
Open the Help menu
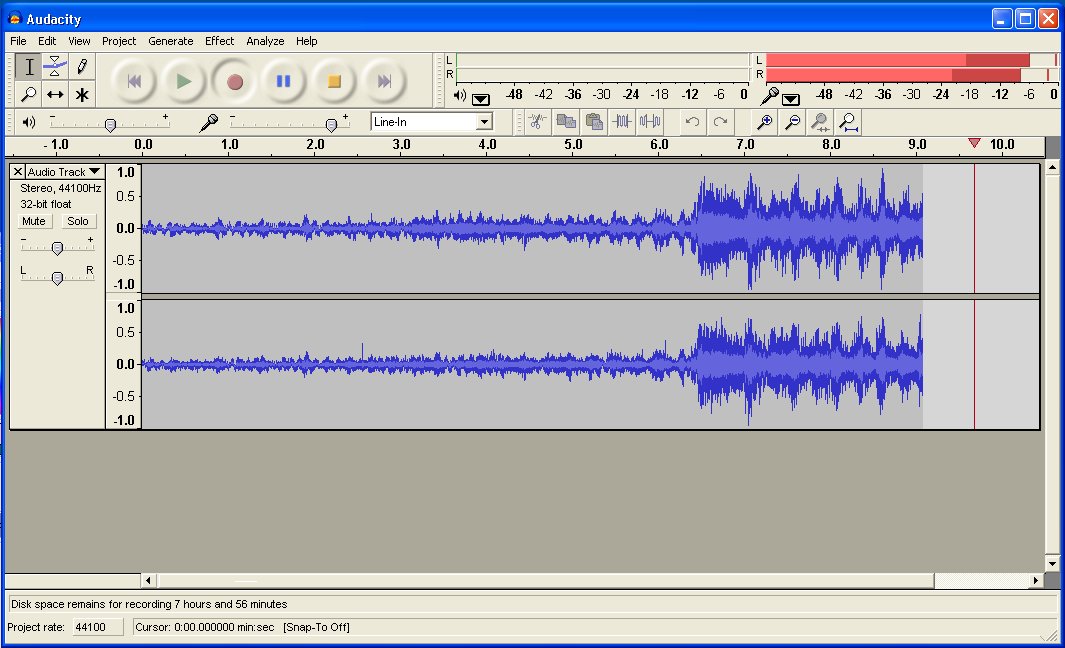click(306, 41)
